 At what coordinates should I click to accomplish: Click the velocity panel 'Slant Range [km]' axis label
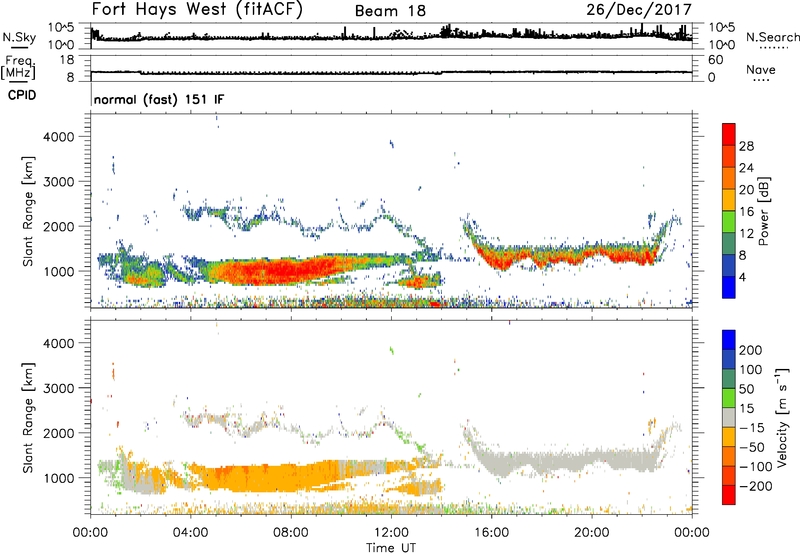point(28,418)
